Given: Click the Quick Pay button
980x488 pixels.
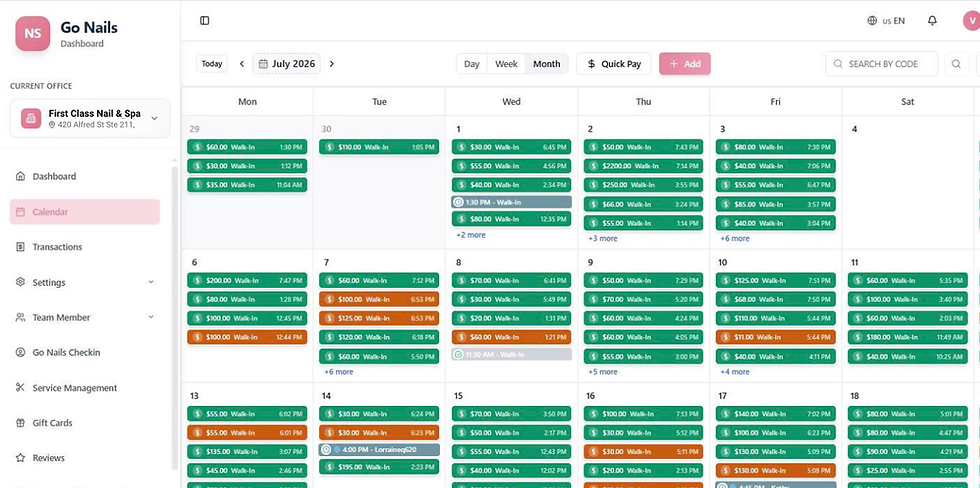Looking at the screenshot, I should [614, 64].
